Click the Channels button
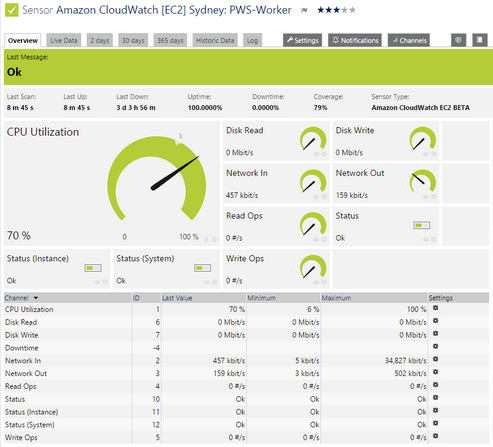This screenshot has height=447, width=493. pyautogui.click(x=409, y=40)
